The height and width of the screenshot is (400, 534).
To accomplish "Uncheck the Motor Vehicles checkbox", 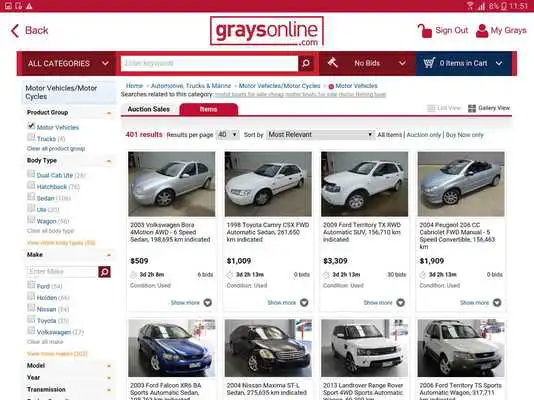I will point(31,126).
